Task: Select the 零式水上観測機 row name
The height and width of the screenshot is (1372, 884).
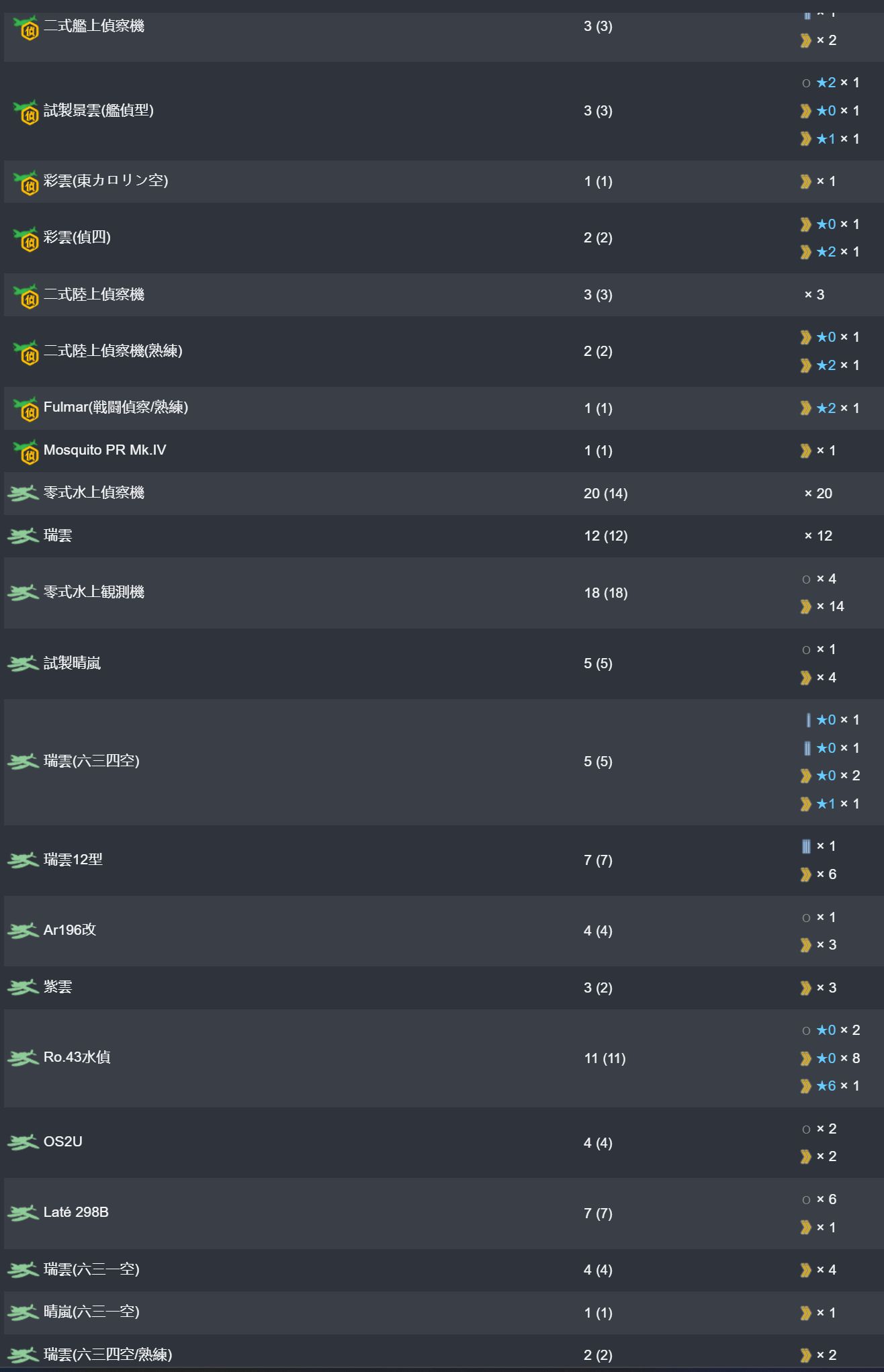Action: tap(94, 592)
